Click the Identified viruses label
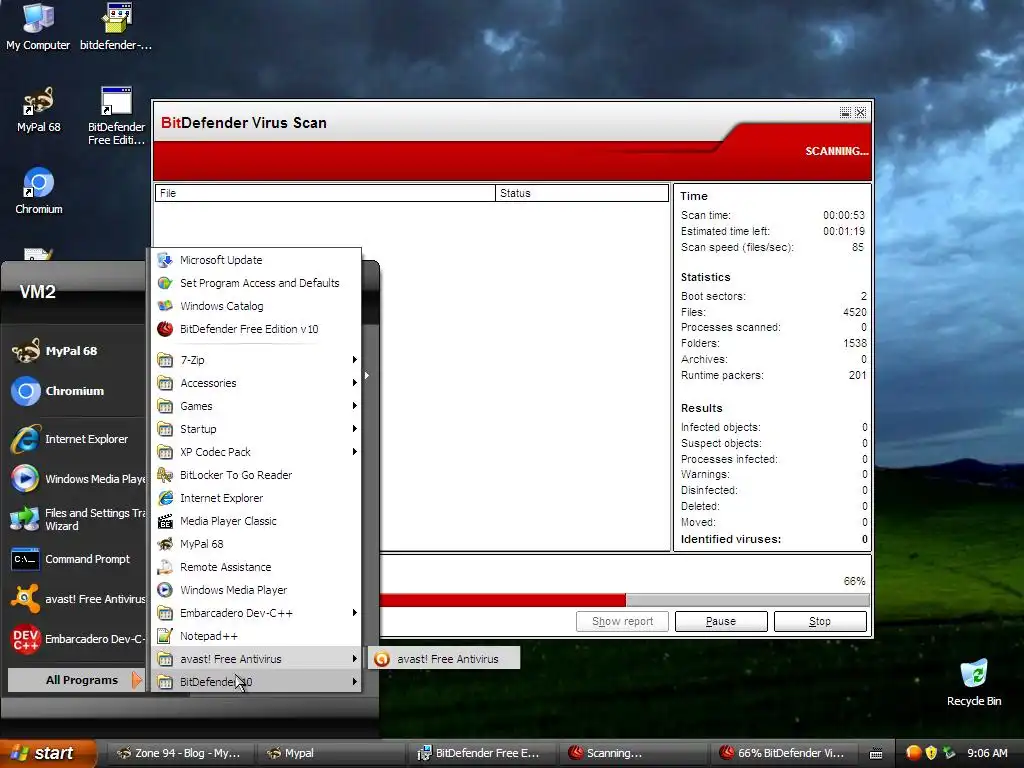Viewport: 1024px width, 768px height. click(x=731, y=539)
